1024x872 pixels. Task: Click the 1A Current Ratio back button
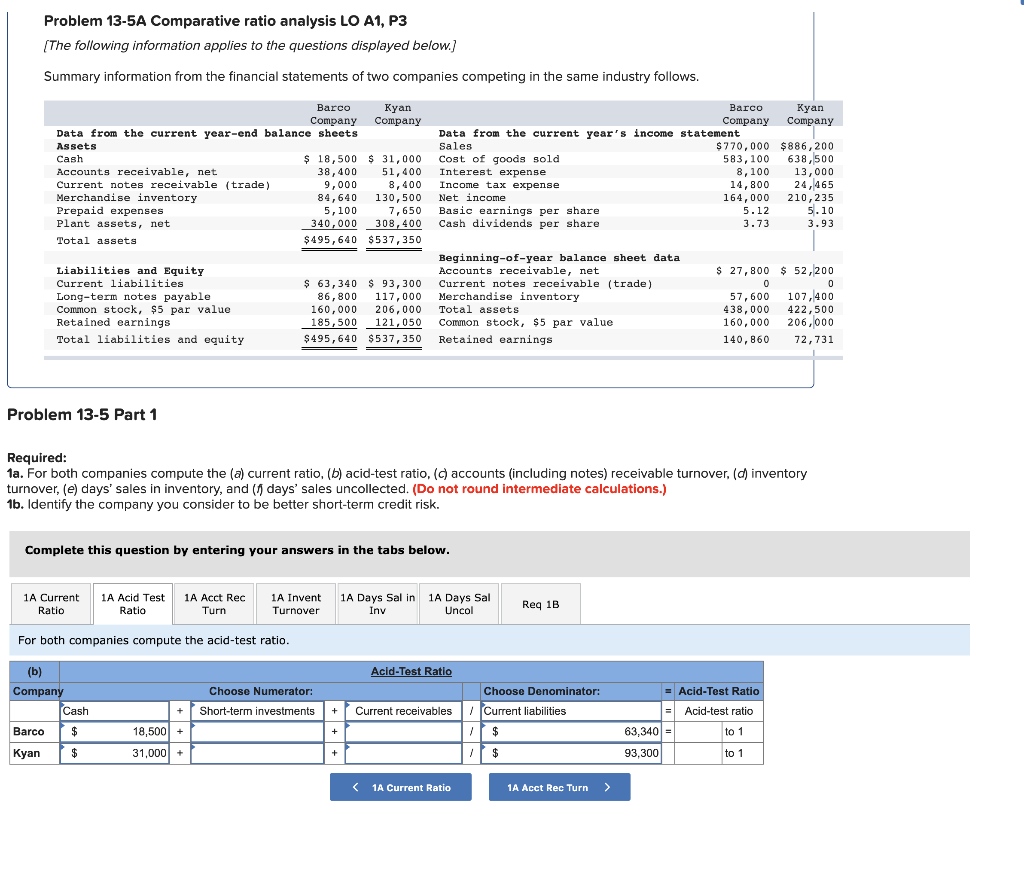coord(400,787)
